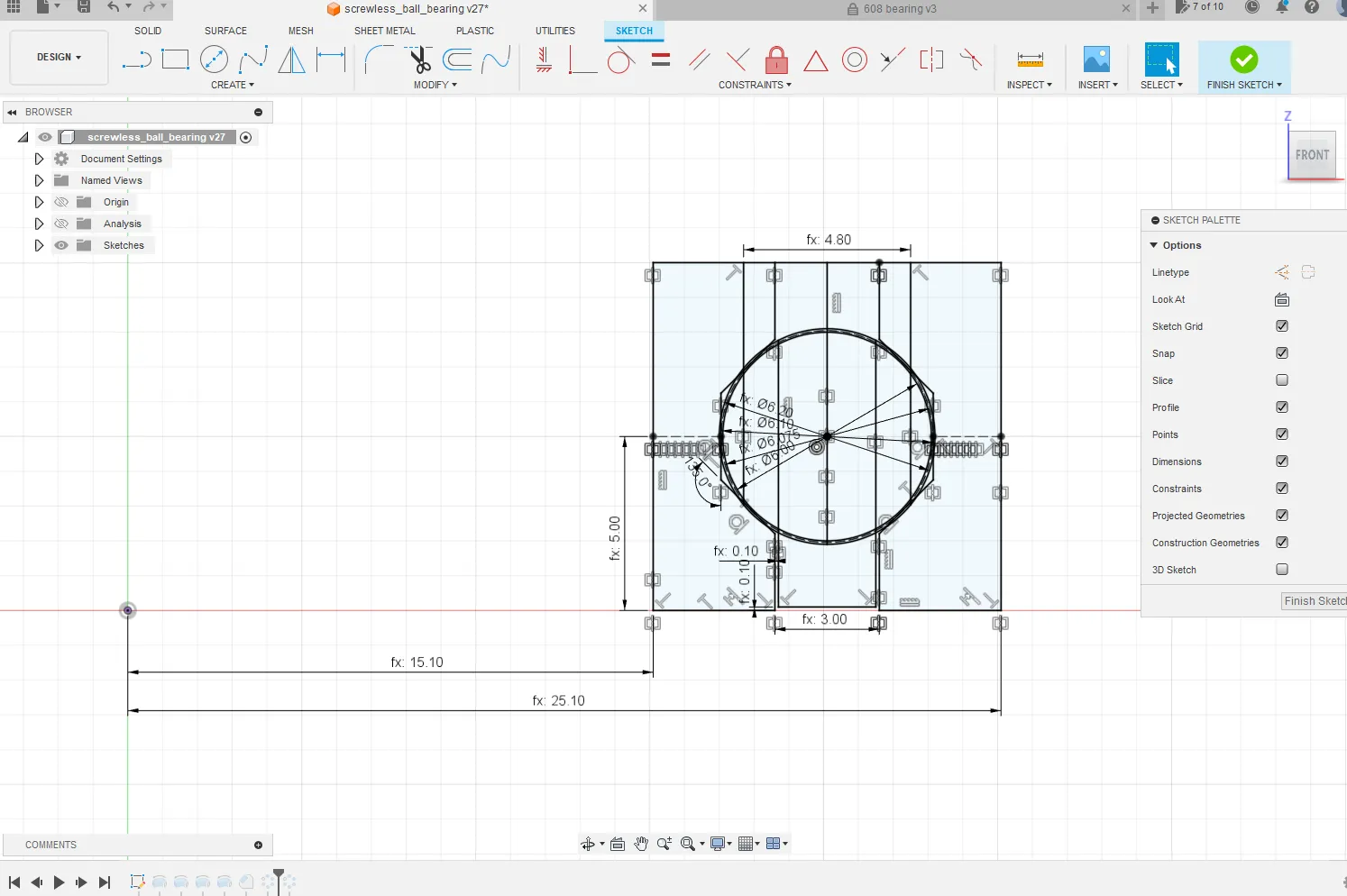Expand the Sketches folder in browser
The image size is (1347, 896).
click(39, 245)
